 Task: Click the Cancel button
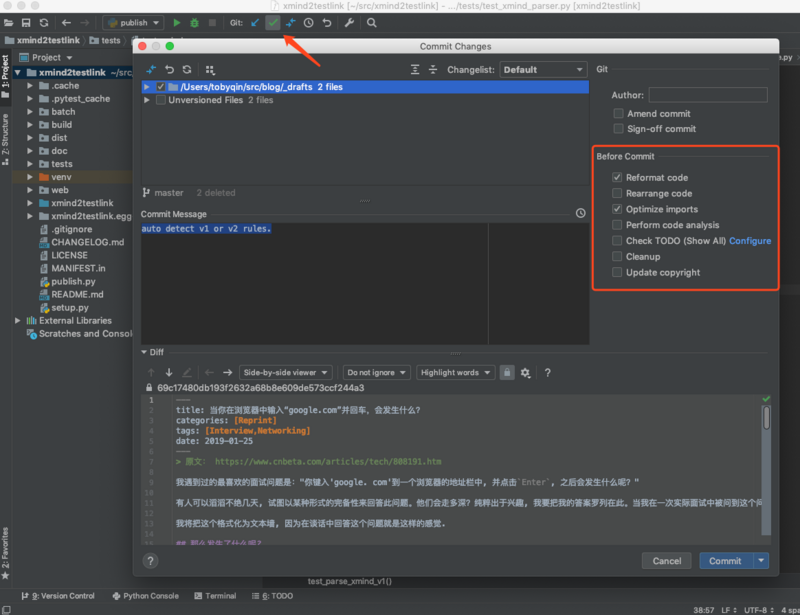[x=667, y=560]
